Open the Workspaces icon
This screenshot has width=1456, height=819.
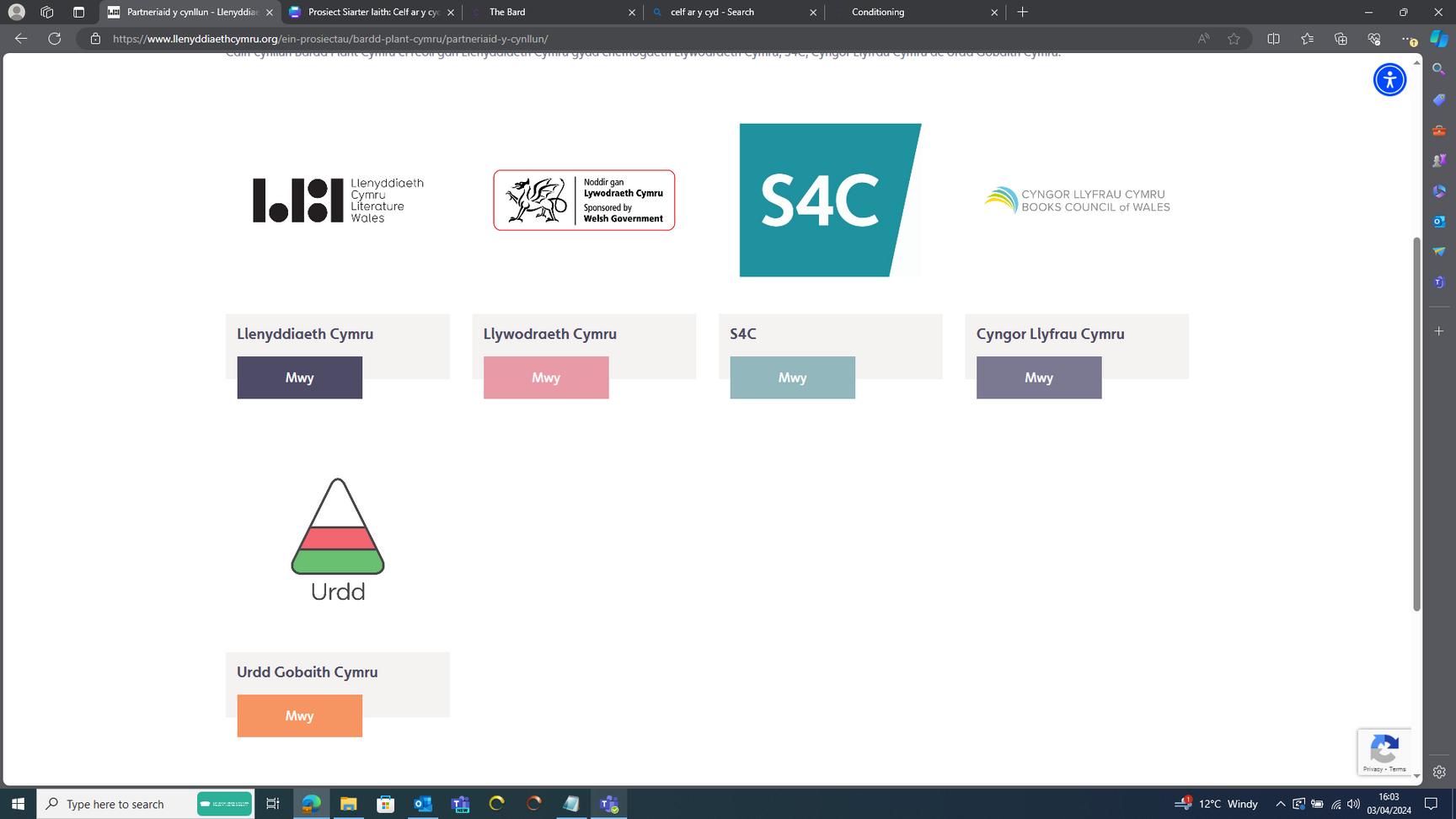(x=47, y=12)
